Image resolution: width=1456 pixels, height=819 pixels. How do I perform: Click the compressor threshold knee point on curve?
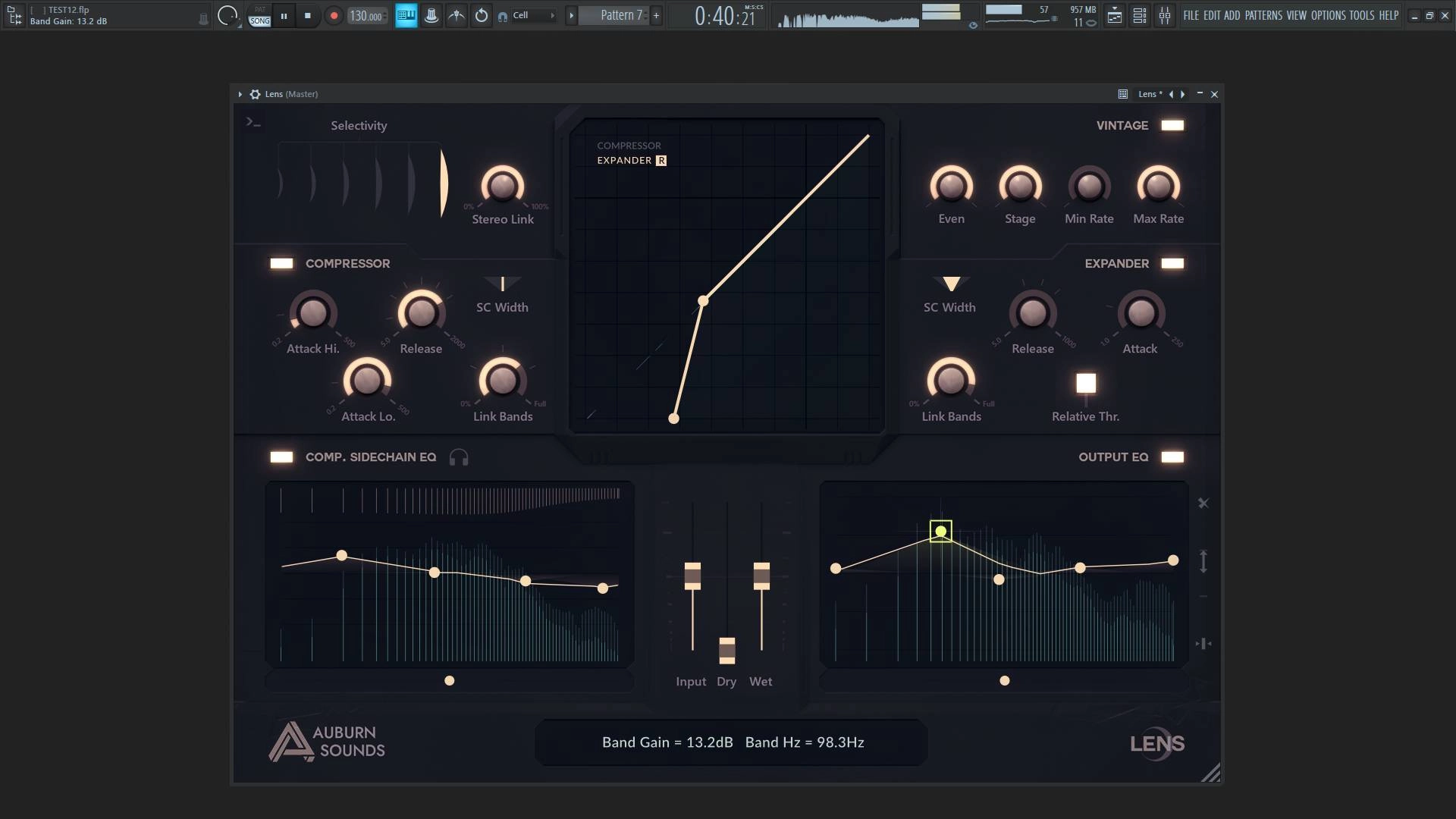click(x=703, y=301)
